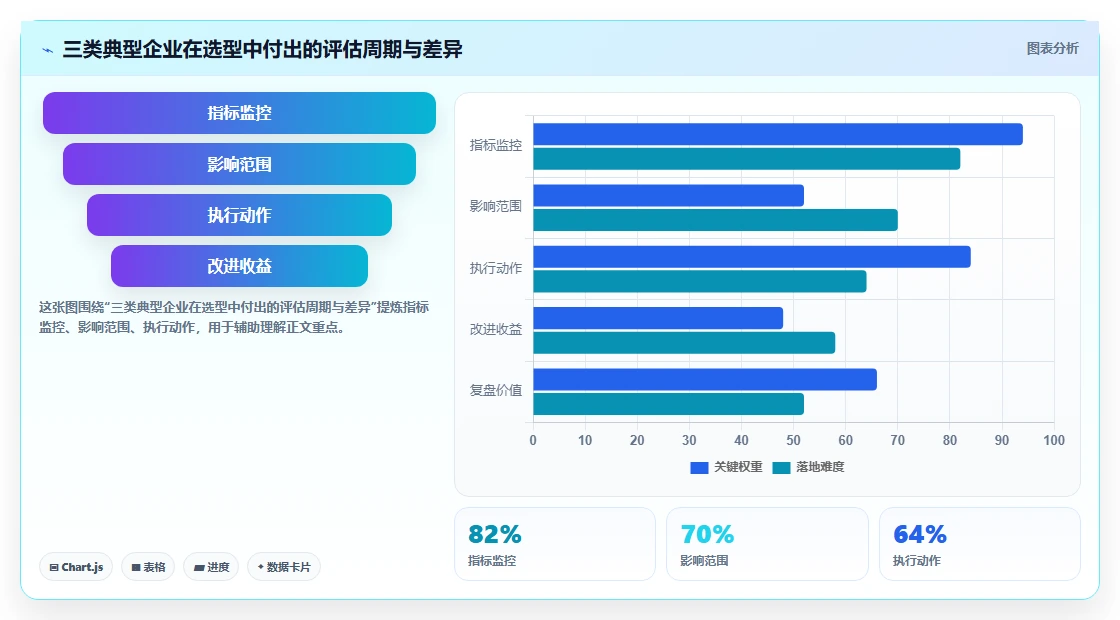Open the 64% 执行动作 data card
Viewport: 1120px width, 620px height.
979,544
